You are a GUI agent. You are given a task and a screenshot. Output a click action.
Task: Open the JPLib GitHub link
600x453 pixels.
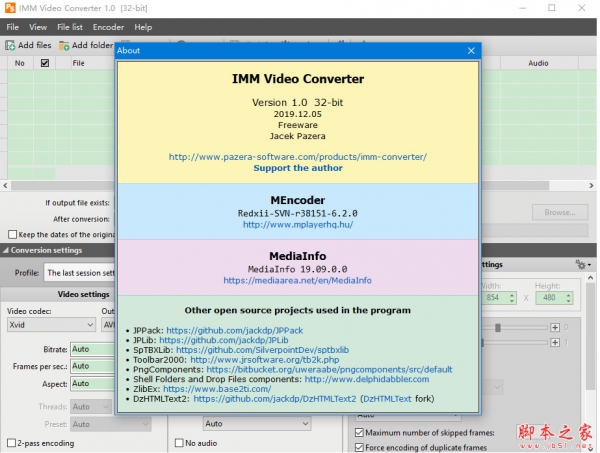[x=224, y=340]
